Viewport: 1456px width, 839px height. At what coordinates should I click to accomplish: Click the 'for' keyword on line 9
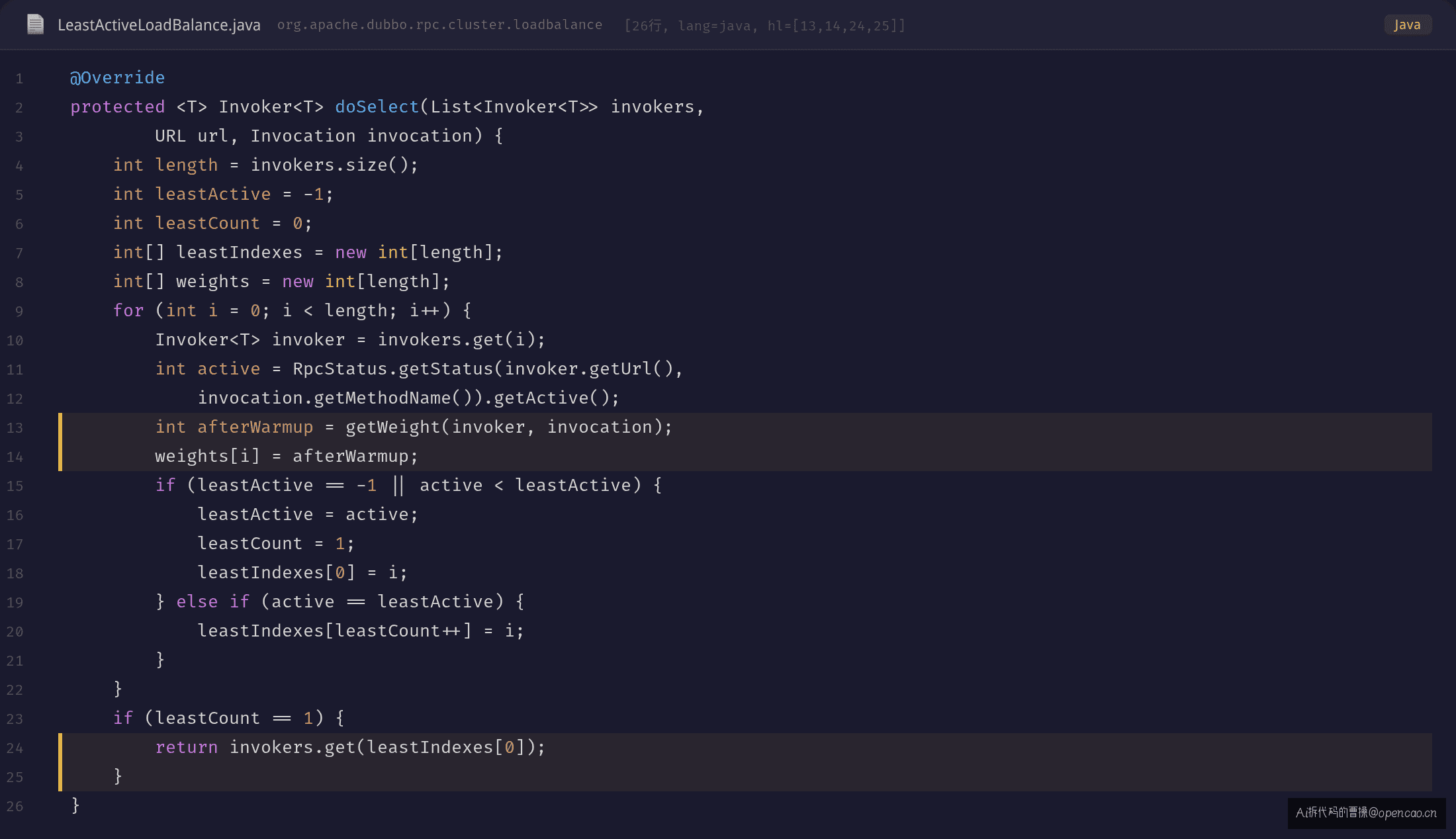128,310
